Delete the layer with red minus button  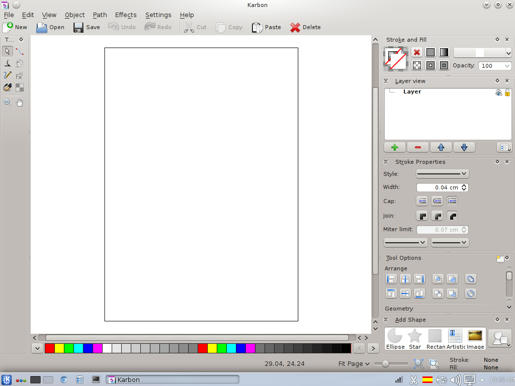coord(418,147)
